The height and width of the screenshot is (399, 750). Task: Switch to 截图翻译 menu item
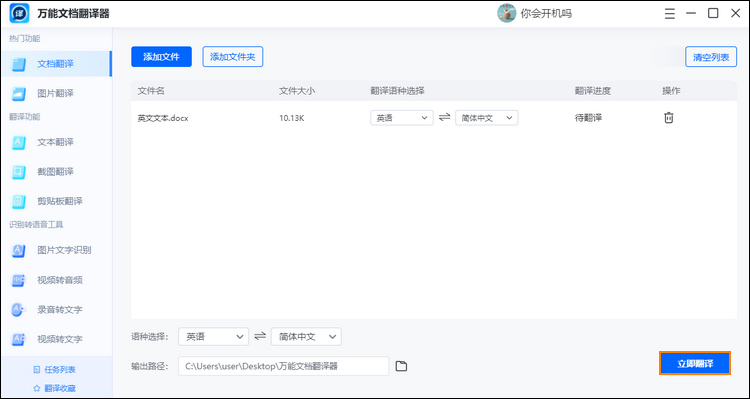[55, 171]
